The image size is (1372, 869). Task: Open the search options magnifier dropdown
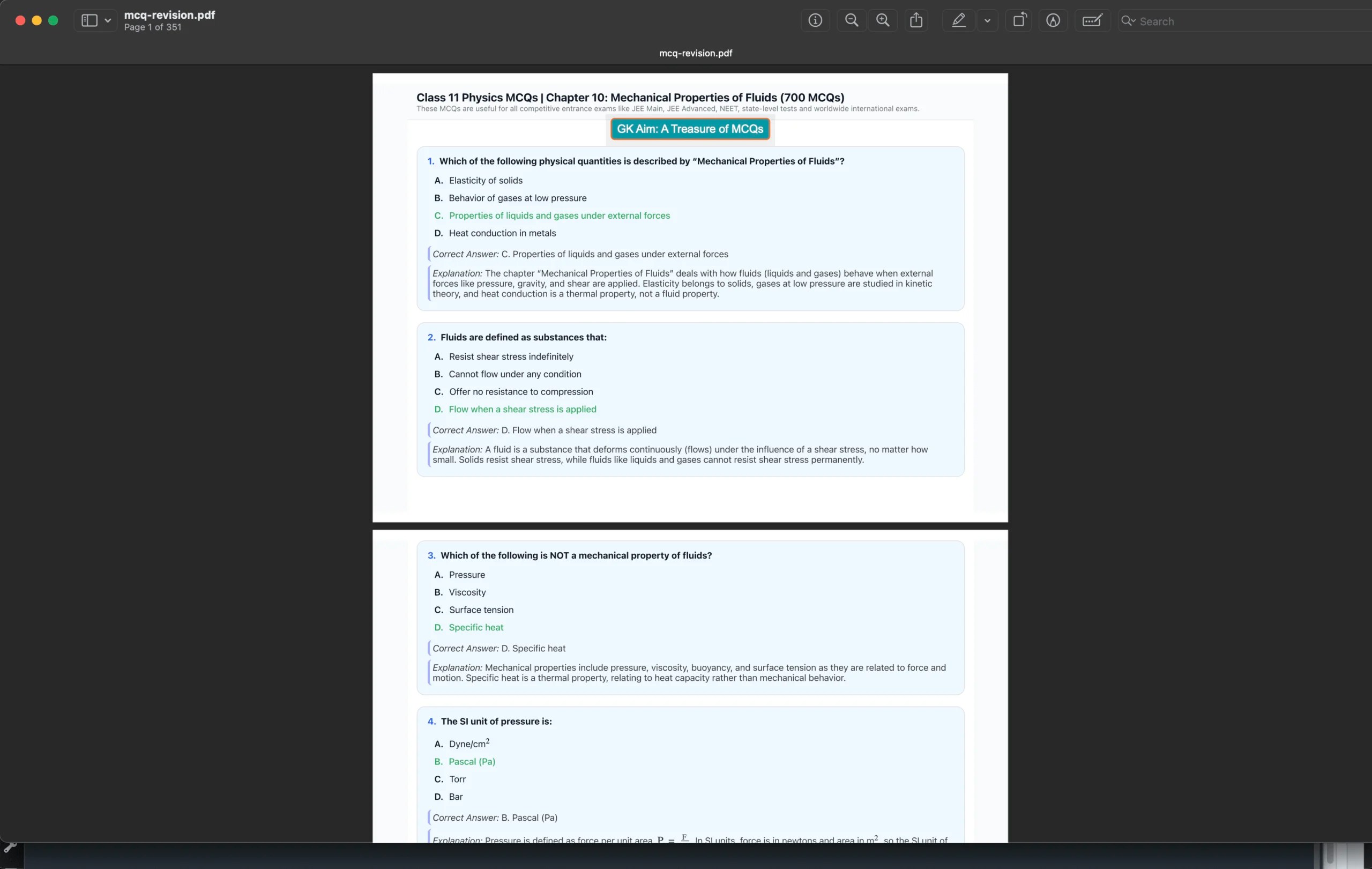tap(1128, 21)
